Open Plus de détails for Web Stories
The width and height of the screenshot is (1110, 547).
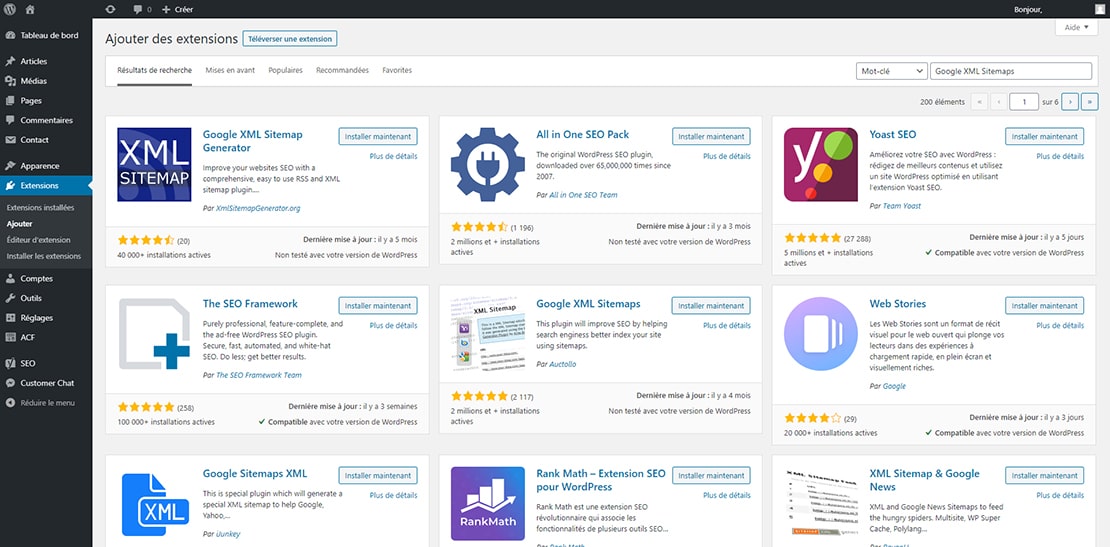[1060, 326]
